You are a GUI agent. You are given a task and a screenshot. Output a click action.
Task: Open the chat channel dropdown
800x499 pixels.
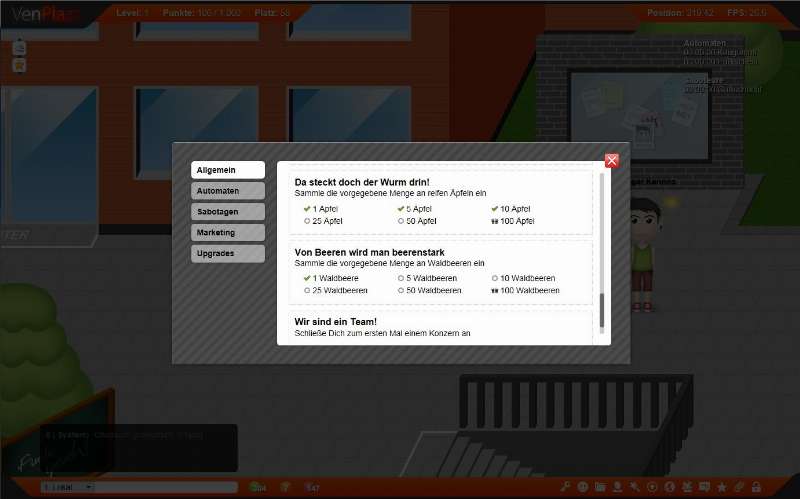click(68, 487)
